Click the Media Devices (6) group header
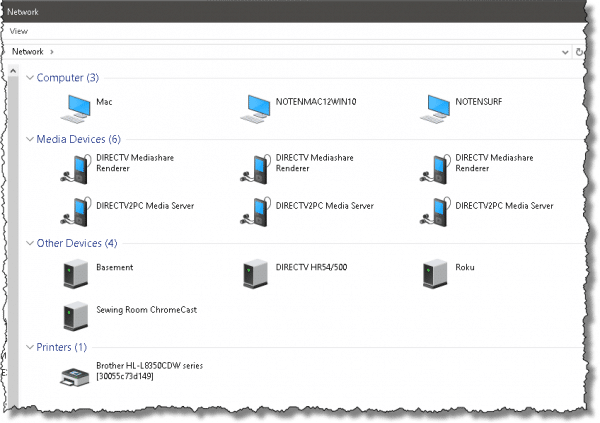Viewport: 600px width, 423px height. pos(78,139)
